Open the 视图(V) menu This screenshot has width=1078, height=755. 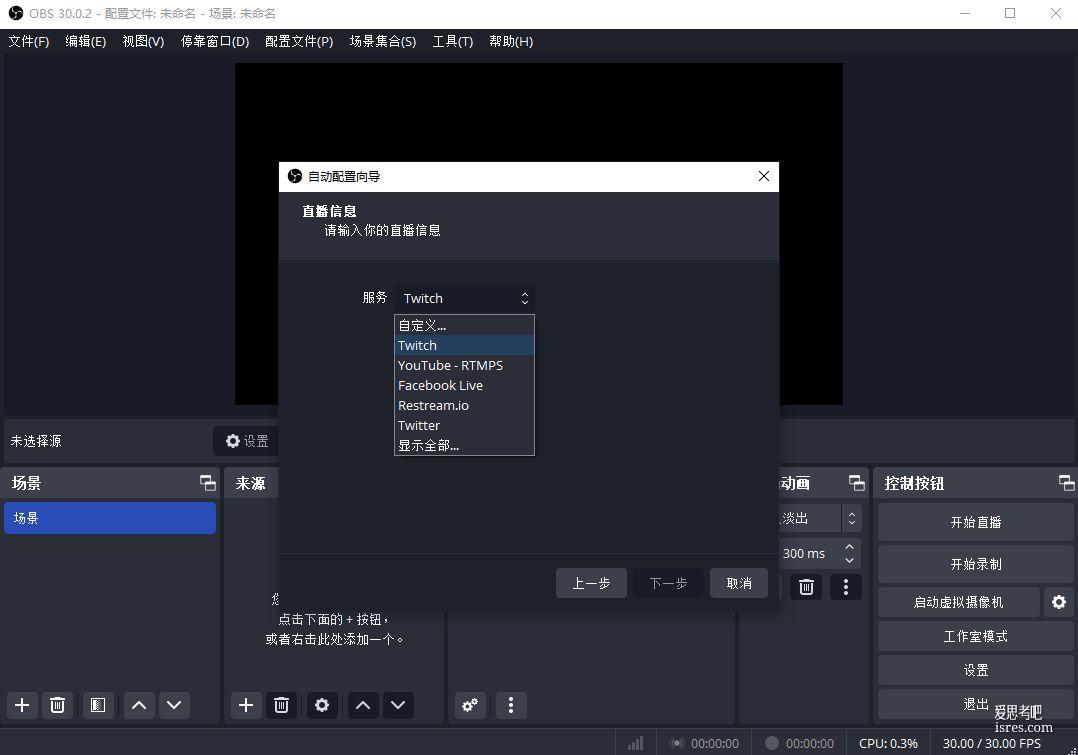coord(143,41)
